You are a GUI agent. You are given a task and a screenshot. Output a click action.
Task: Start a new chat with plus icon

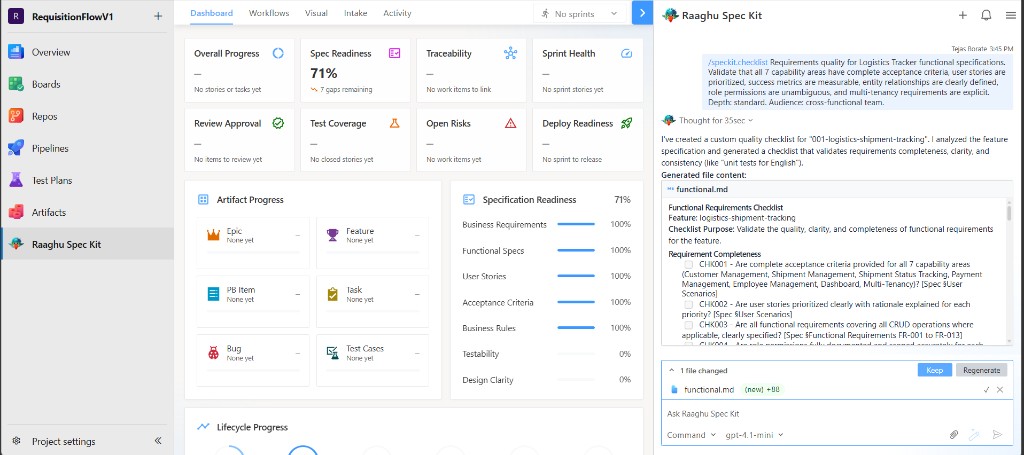(963, 16)
